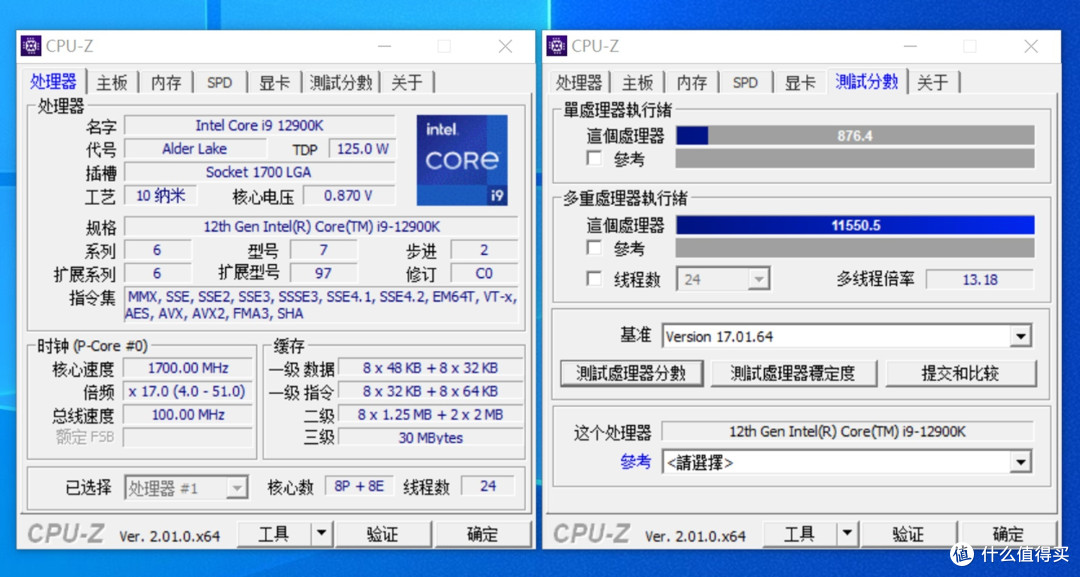
Task: Click the 測試處理器分數 button
Action: tap(631, 373)
